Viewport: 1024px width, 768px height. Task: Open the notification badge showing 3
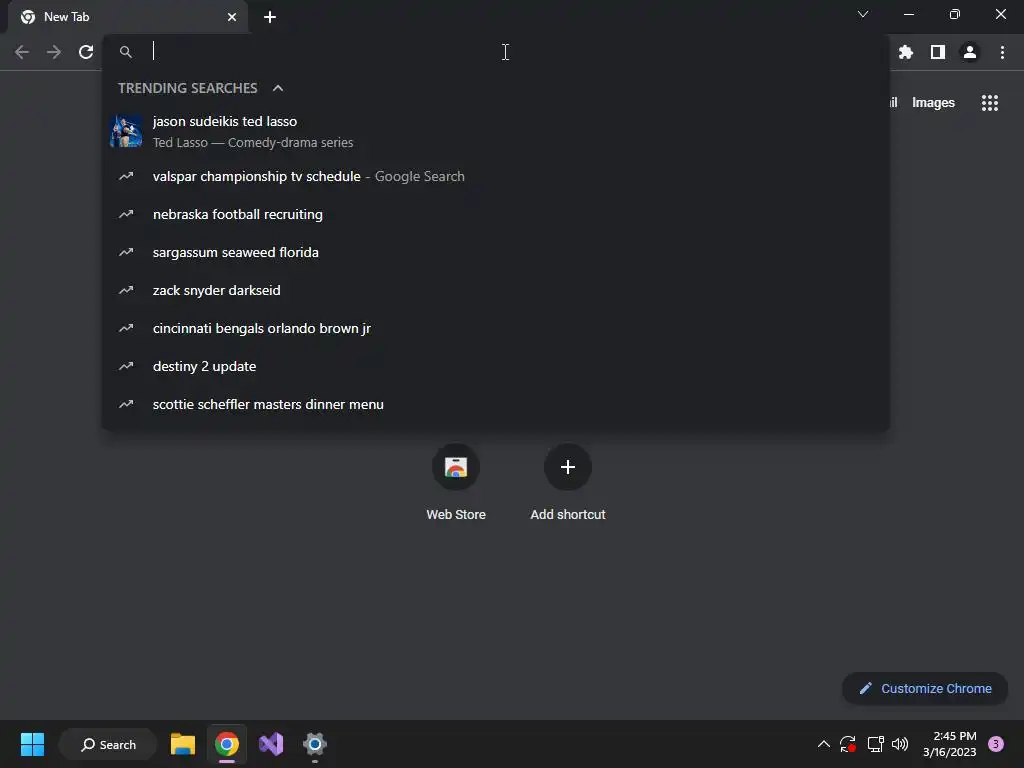tap(995, 744)
